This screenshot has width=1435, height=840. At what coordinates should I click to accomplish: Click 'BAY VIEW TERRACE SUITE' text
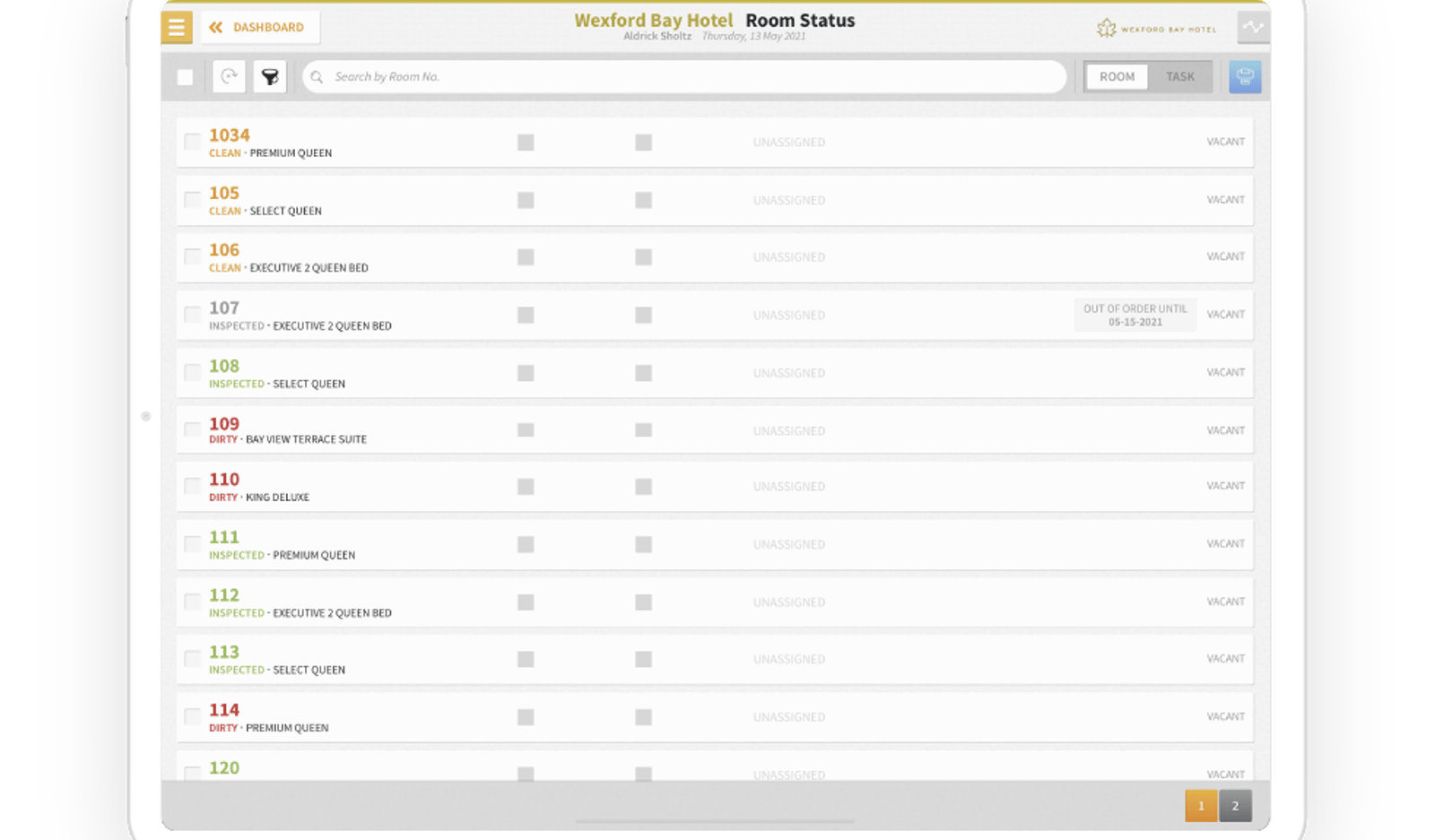306,439
